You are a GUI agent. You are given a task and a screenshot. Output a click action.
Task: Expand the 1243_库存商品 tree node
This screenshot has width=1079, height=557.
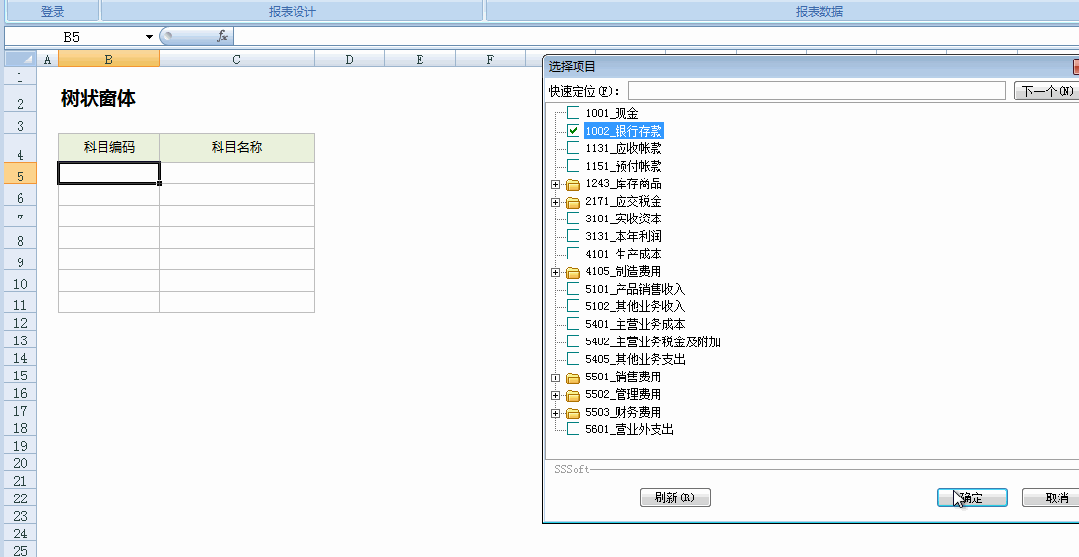[555, 185]
